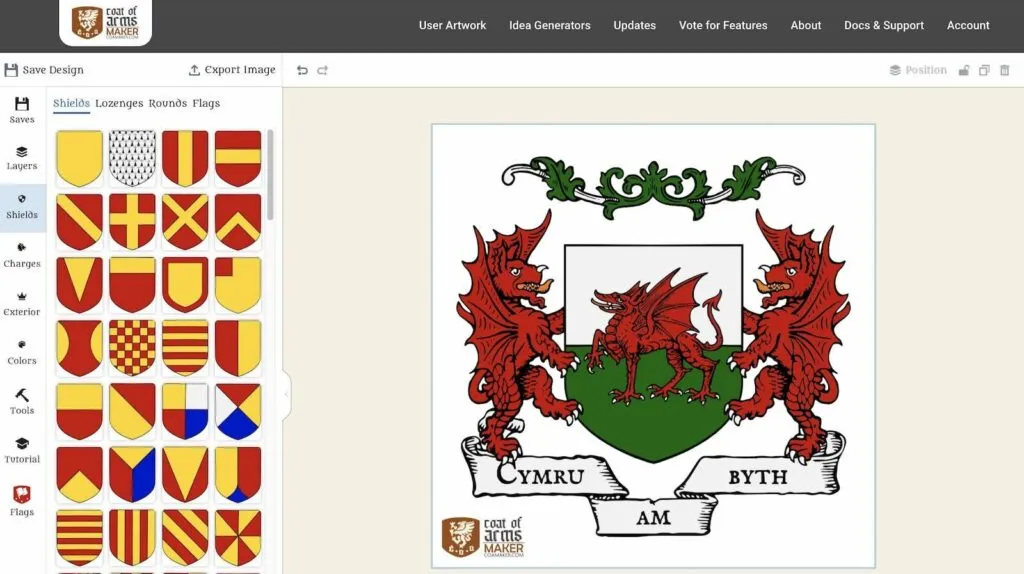Select the gyronny red and yellow shield
Image resolution: width=1024 pixels, height=574 pixels.
coord(238,537)
